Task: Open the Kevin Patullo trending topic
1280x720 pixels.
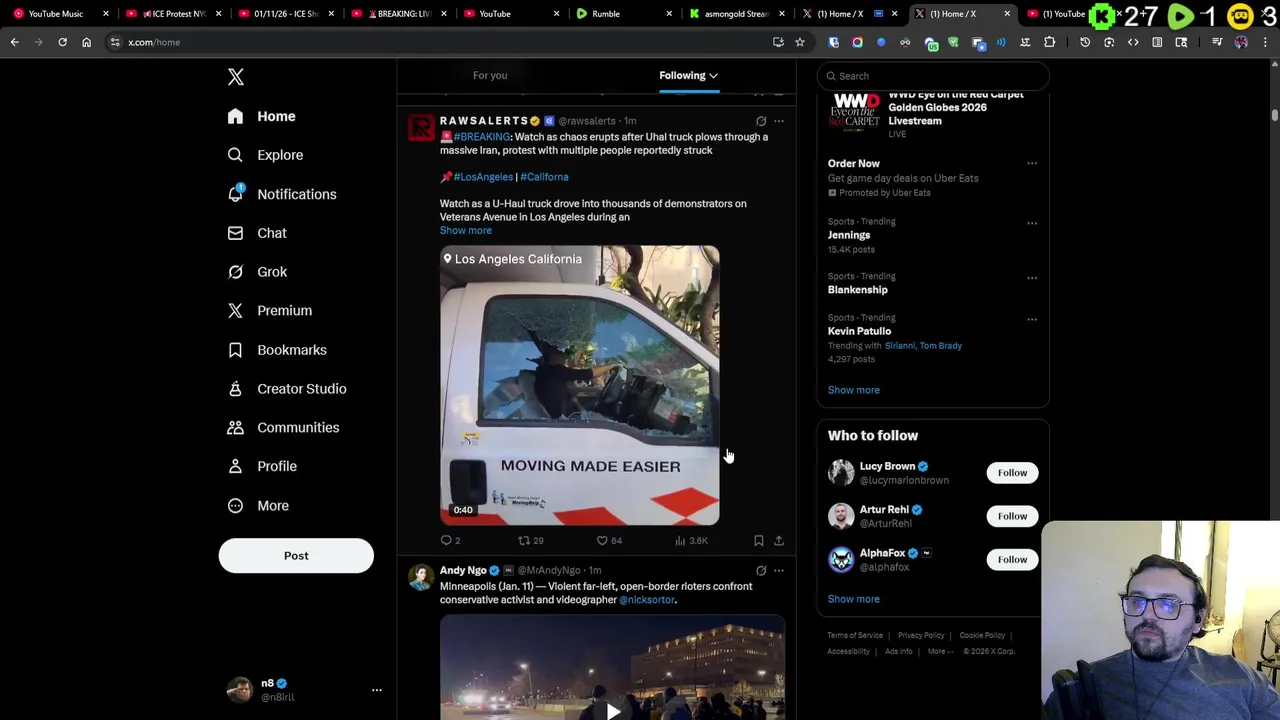Action: [859, 331]
